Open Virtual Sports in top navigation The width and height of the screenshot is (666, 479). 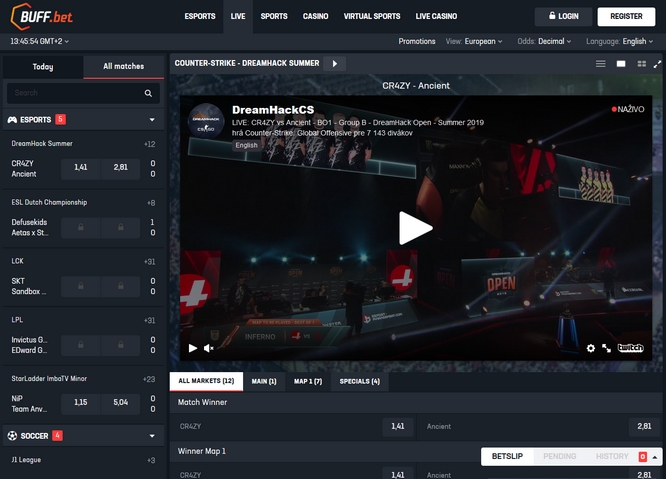click(372, 16)
